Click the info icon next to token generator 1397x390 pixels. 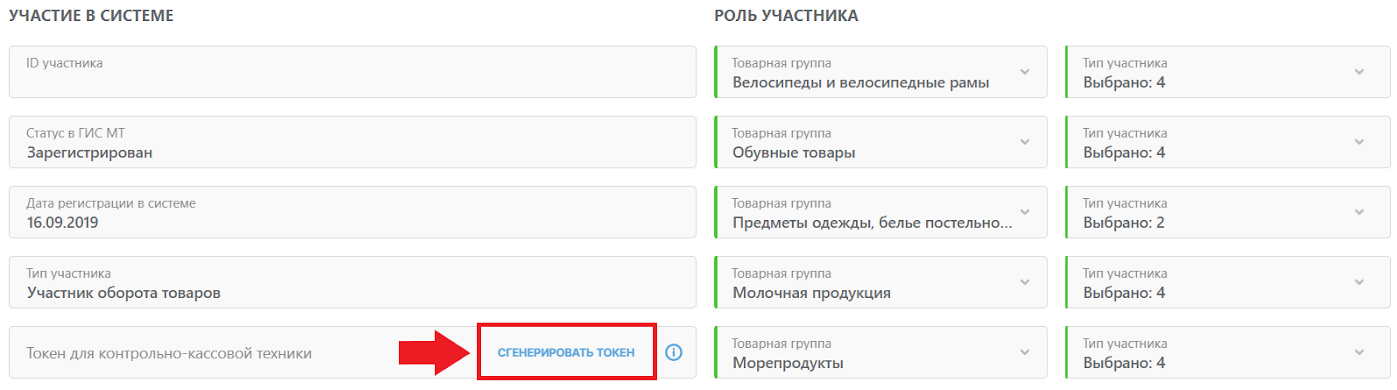click(673, 352)
